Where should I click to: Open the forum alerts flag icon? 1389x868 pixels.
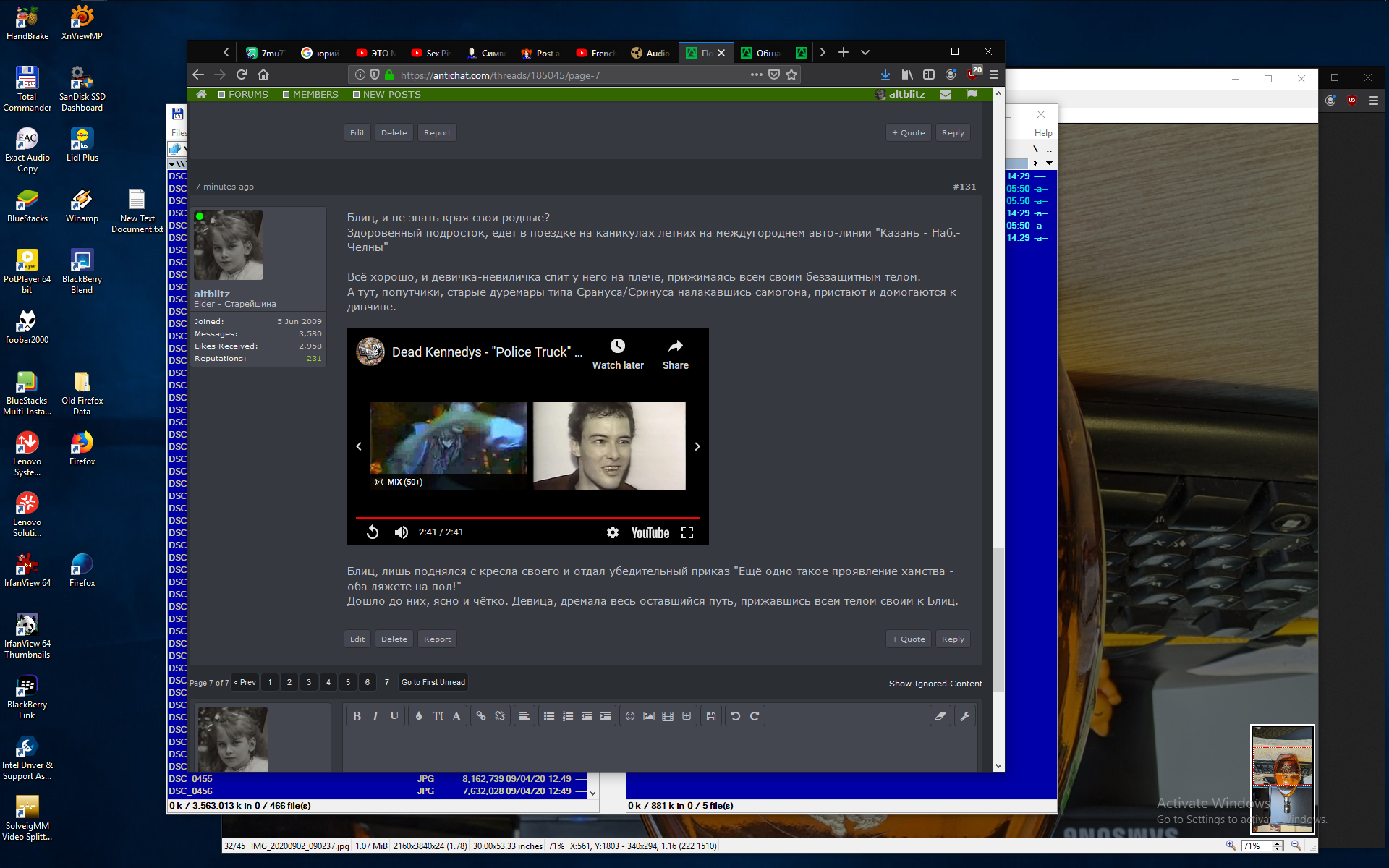[972, 94]
